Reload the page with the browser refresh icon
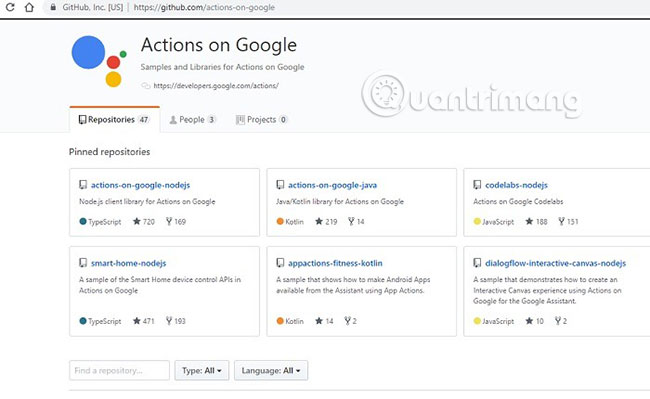This screenshot has height=399, width=650. click(x=10, y=7)
